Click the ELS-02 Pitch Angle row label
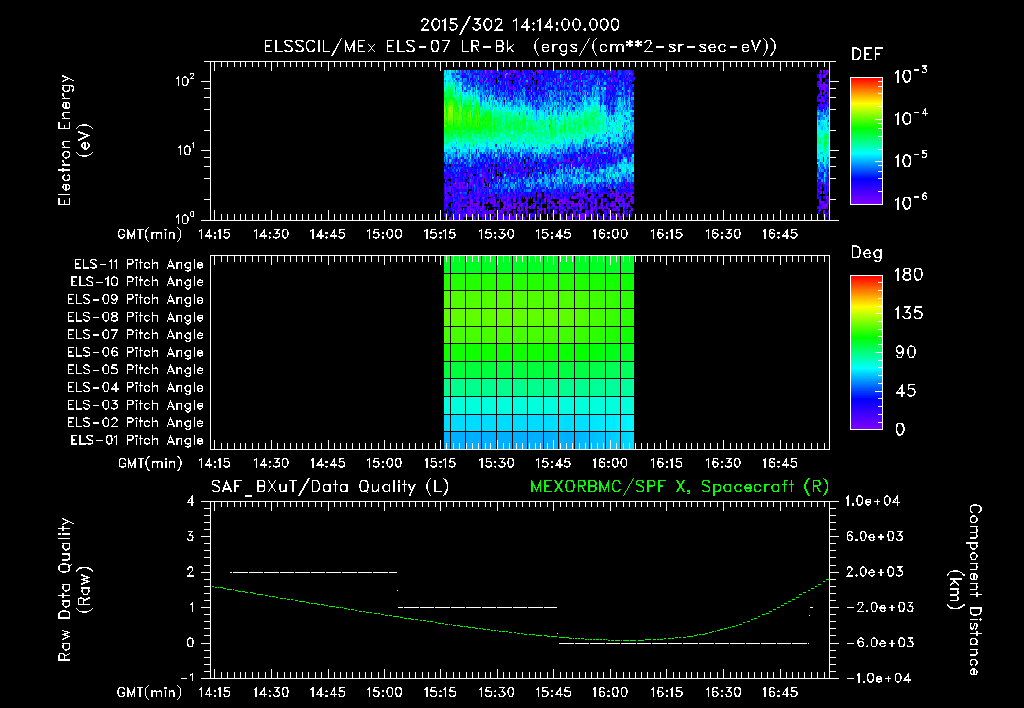 (136, 423)
